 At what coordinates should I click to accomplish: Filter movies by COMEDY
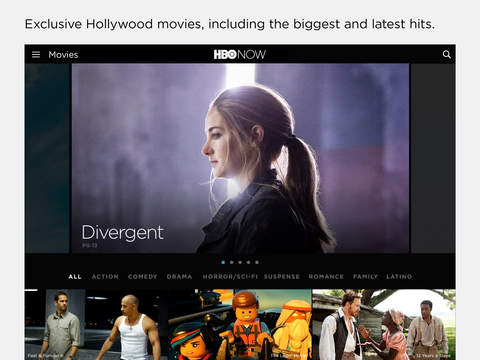(x=143, y=277)
